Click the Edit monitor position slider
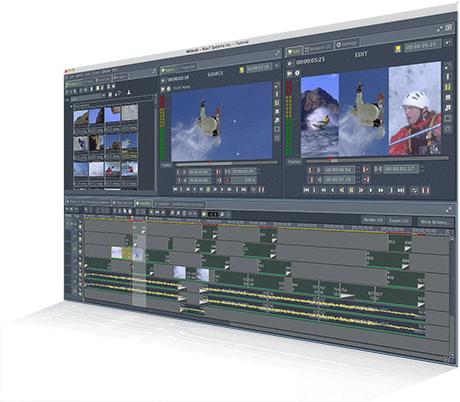Viewport: 460px width, 402px height. click(377, 159)
